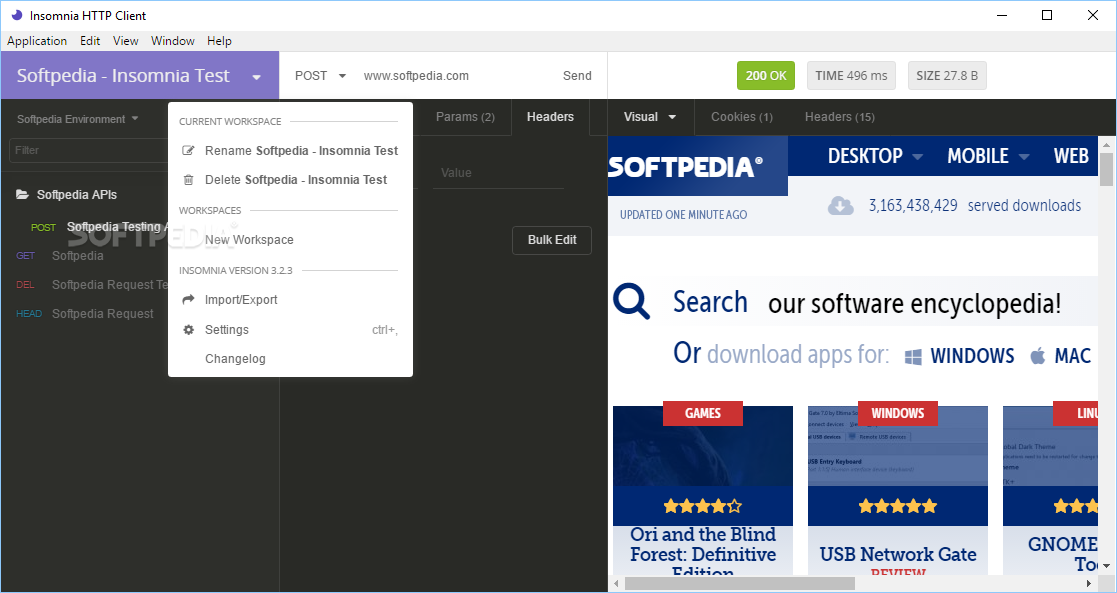Switch to the Params (2) tab

465,117
